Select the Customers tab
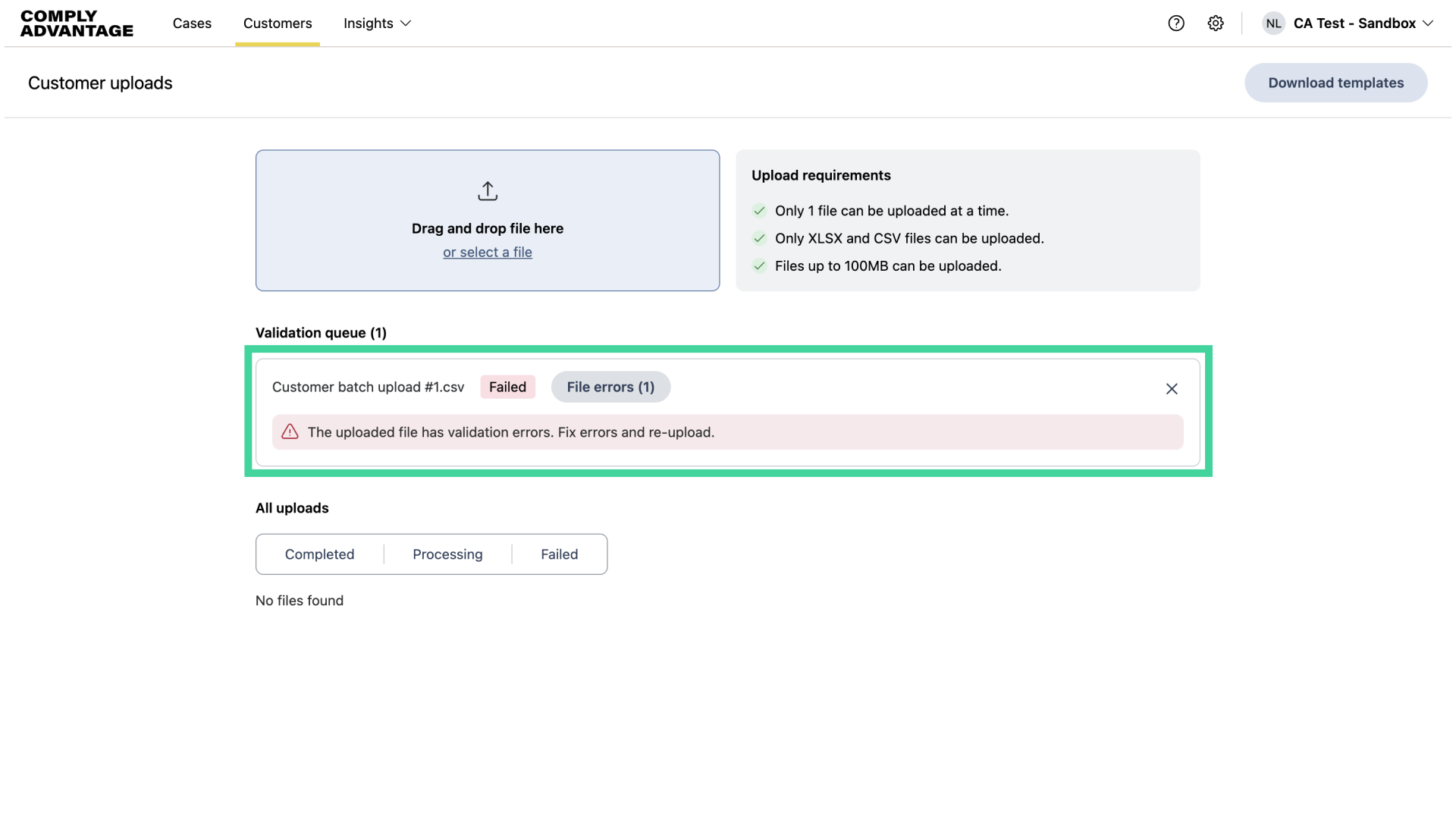 (x=278, y=24)
